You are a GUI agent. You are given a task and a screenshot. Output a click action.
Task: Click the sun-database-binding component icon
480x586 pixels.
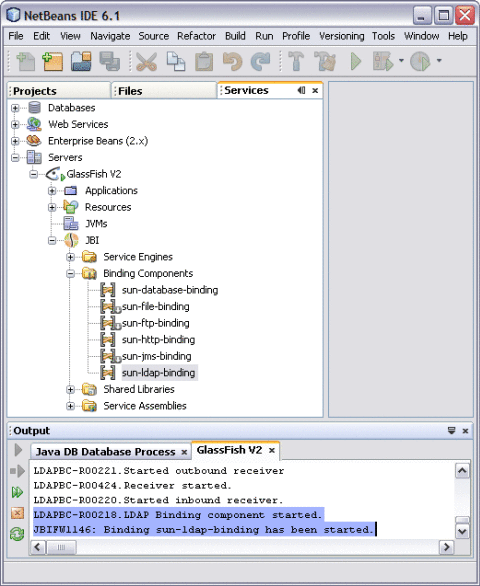(108, 290)
